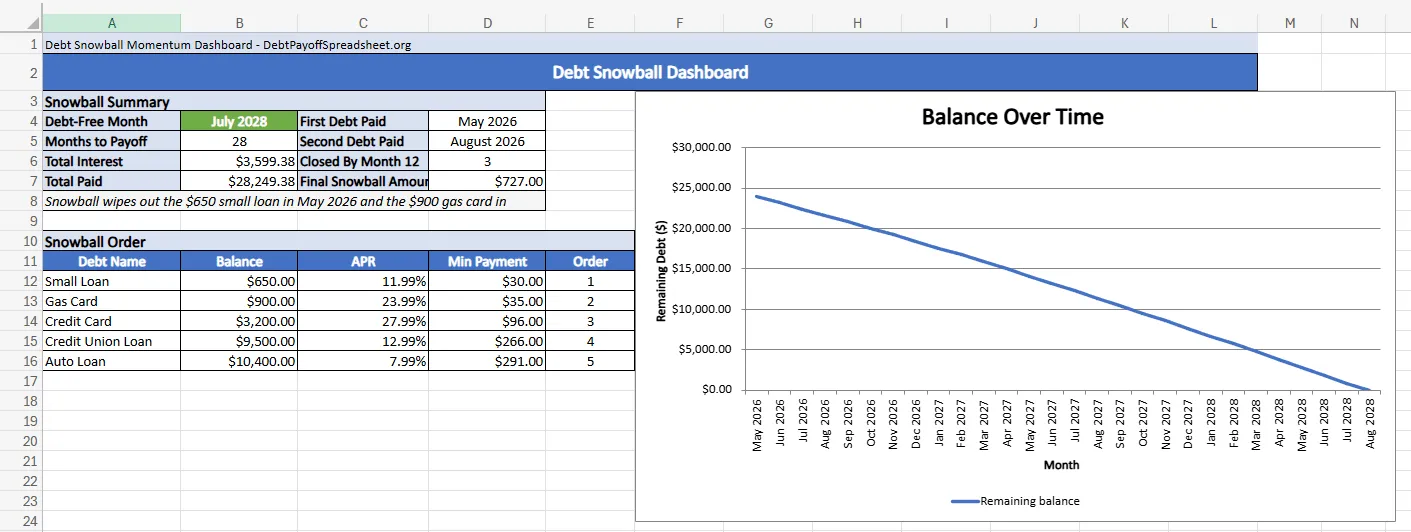Select the $291.00 minimum payment cell

pyautogui.click(x=487, y=361)
